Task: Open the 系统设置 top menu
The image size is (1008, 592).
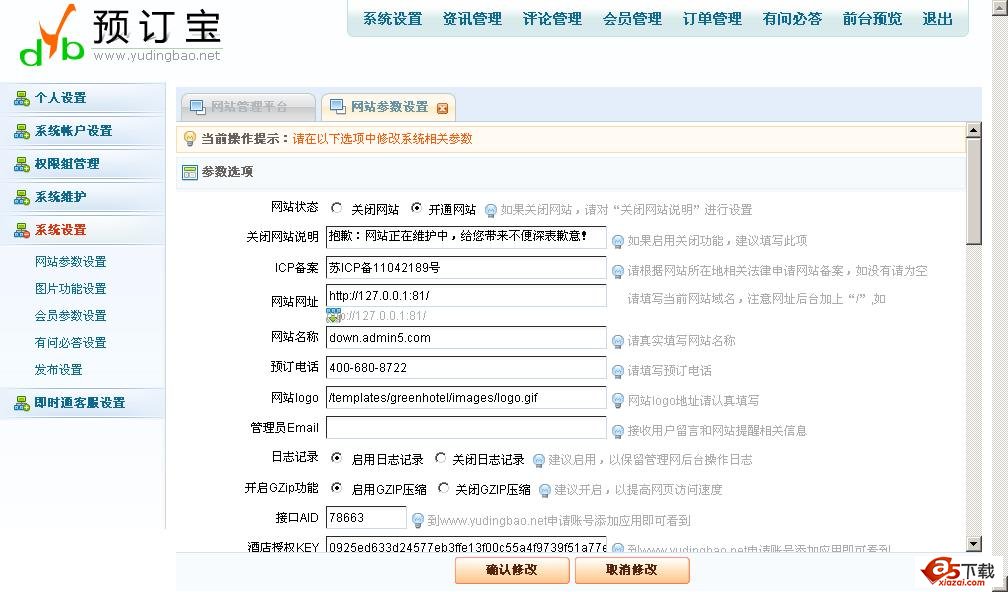Action: click(392, 19)
